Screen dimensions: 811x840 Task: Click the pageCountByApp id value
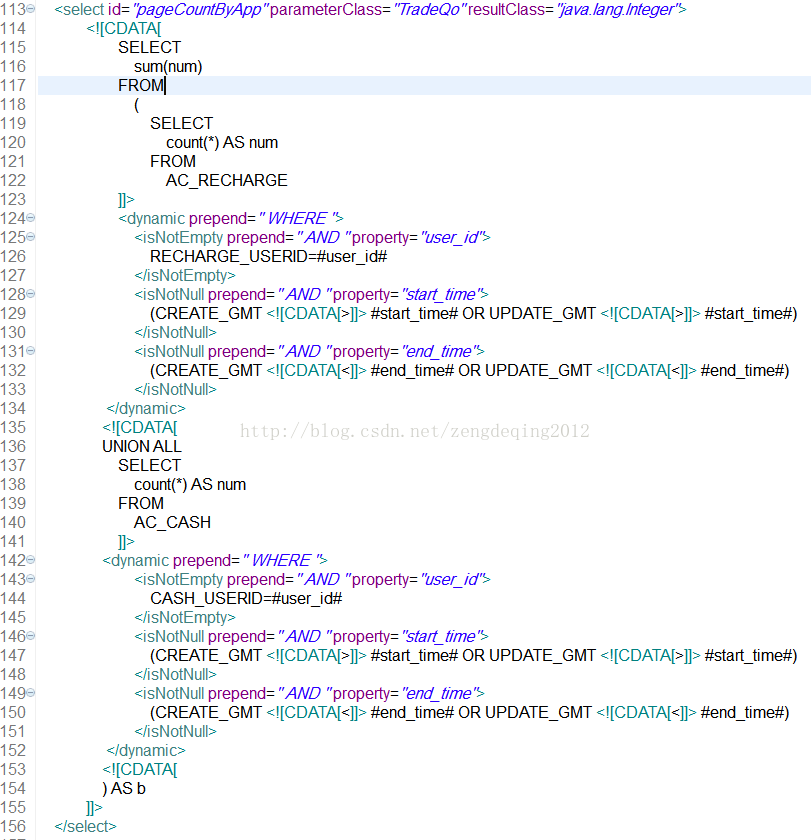click(x=200, y=10)
